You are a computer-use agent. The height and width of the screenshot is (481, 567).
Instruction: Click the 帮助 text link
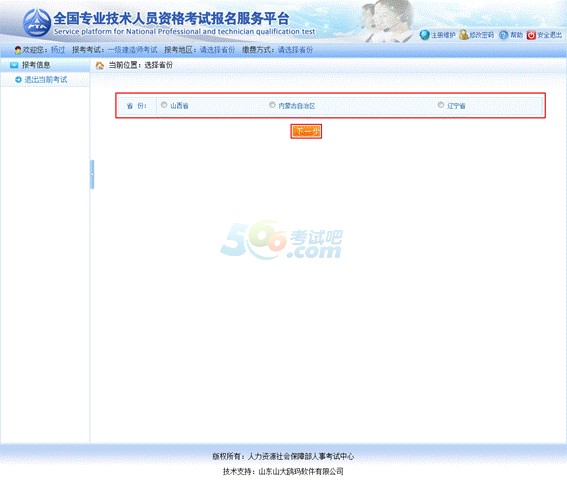pyautogui.click(x=516, y=35)
